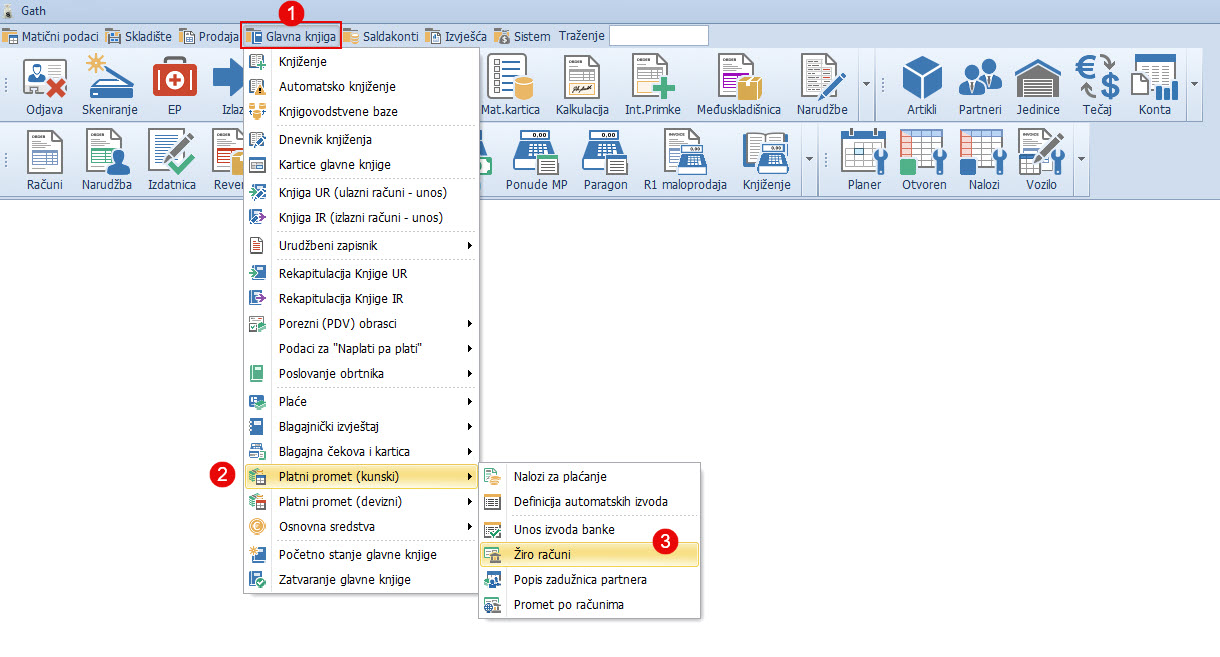Expand toolbar overflow arrow next to Konta
Screen dimensions: 1220x657
(1195, 84)
